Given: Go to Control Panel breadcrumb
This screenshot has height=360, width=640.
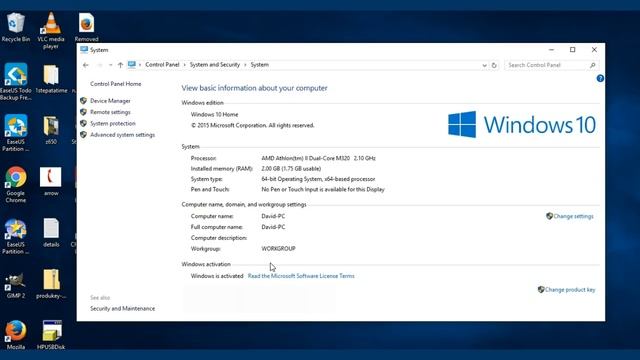Looking at the screenshot, I should (162, 64).
